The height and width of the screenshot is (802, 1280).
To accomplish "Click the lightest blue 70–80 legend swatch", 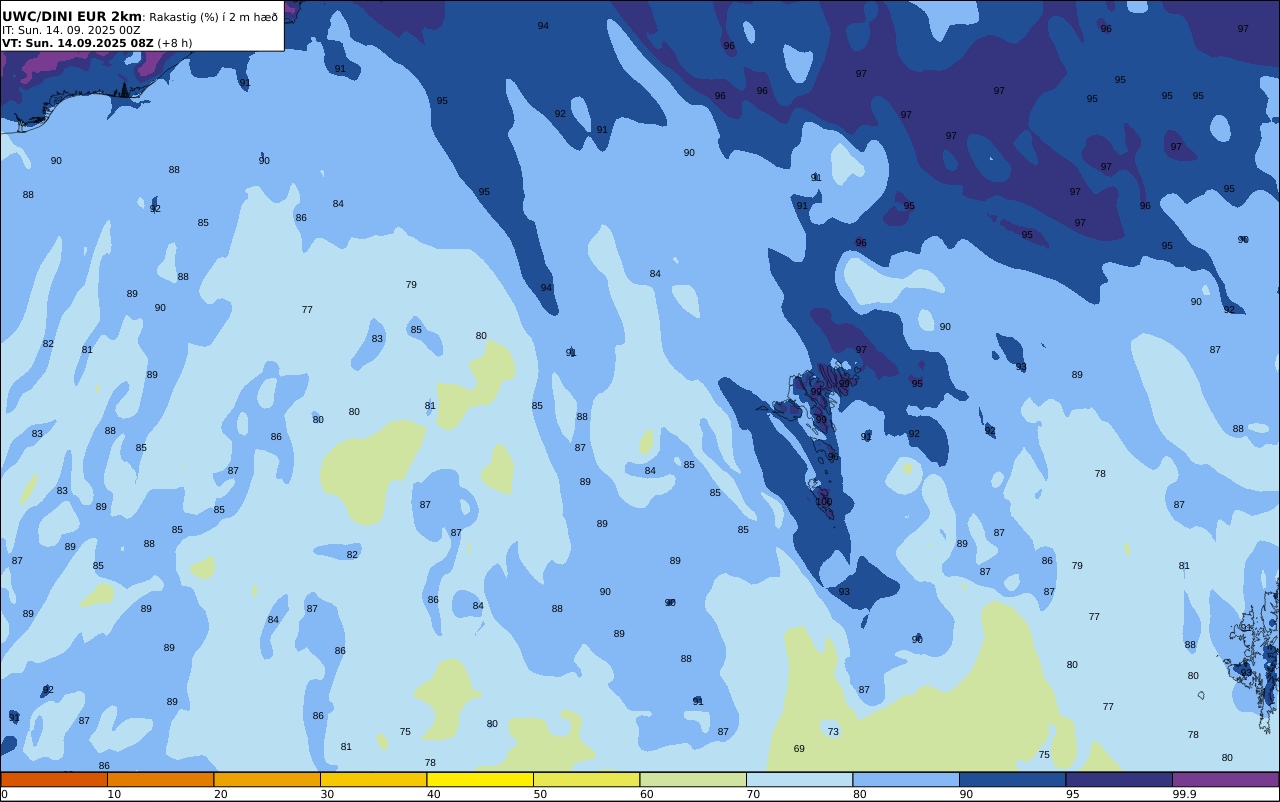I will (799, 779).
